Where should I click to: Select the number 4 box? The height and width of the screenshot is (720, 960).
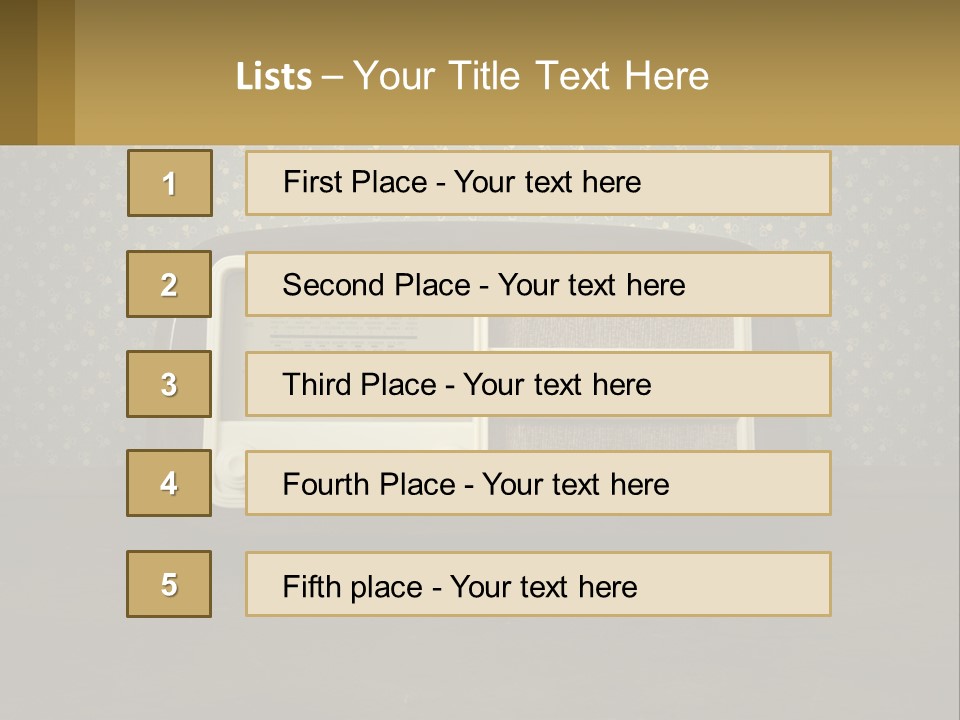pyautogui.click(x=169, y=483)
